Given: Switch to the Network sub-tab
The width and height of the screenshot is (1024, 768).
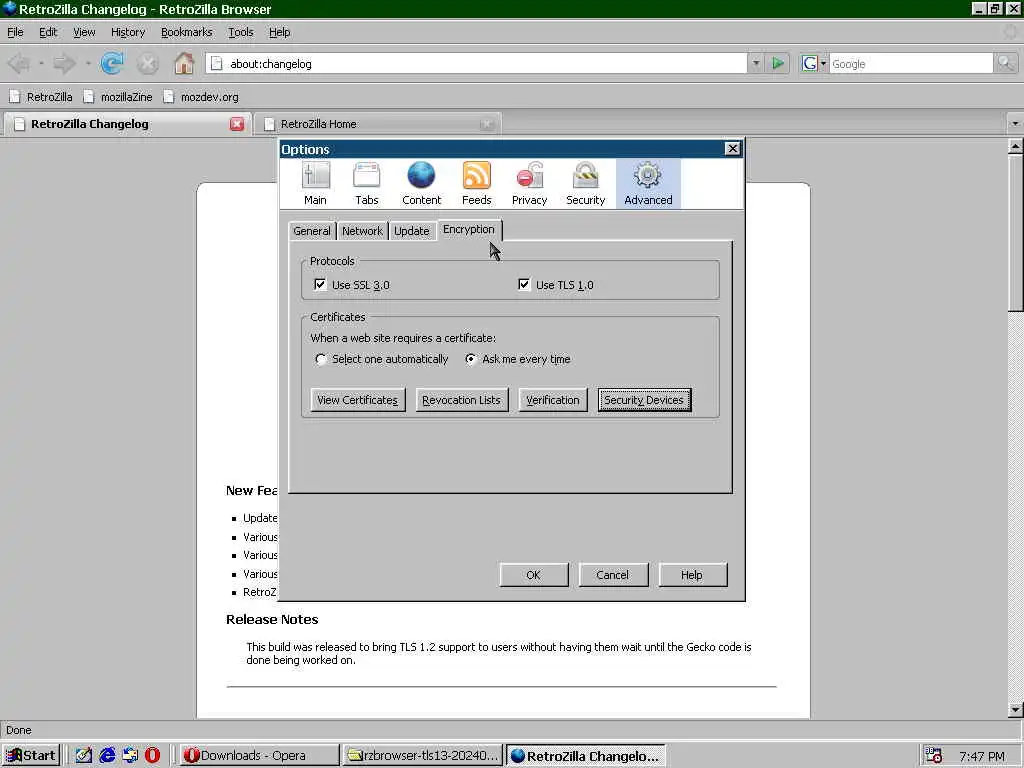Looking at the screenshot, I should pos(362,231).
